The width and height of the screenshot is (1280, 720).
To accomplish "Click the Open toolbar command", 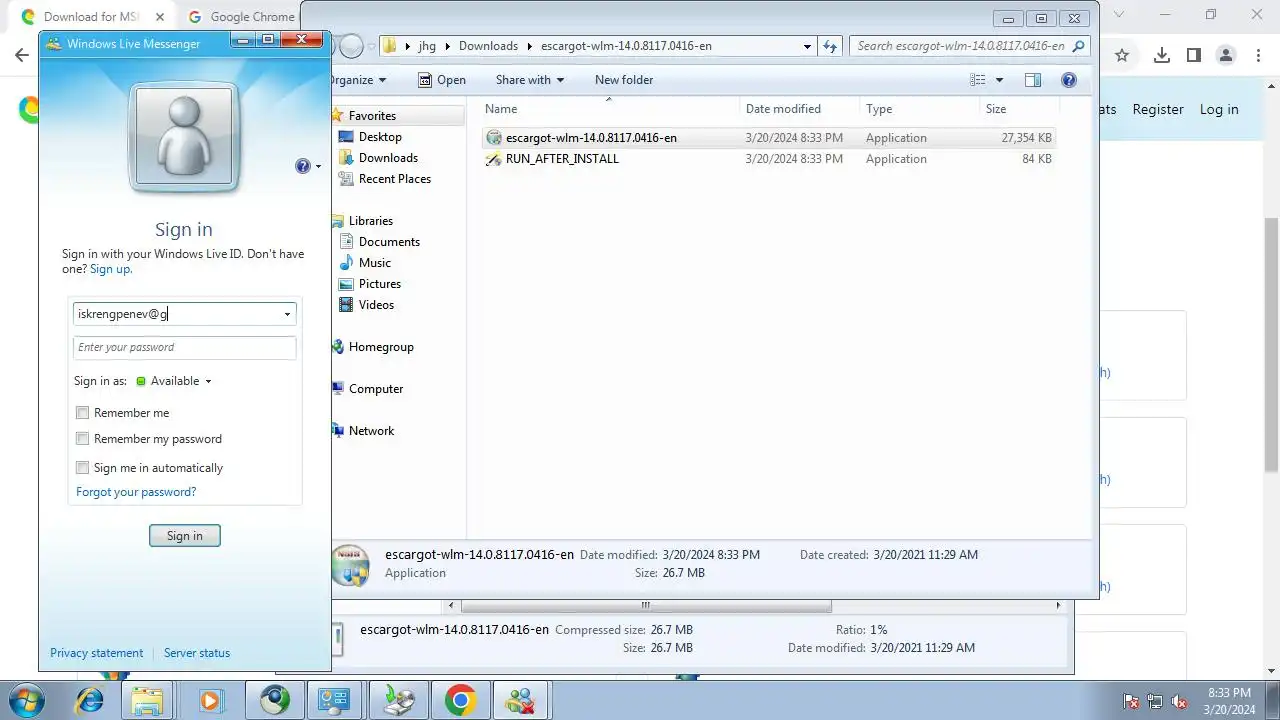I will pyautogui.click(x=441, y=80).
